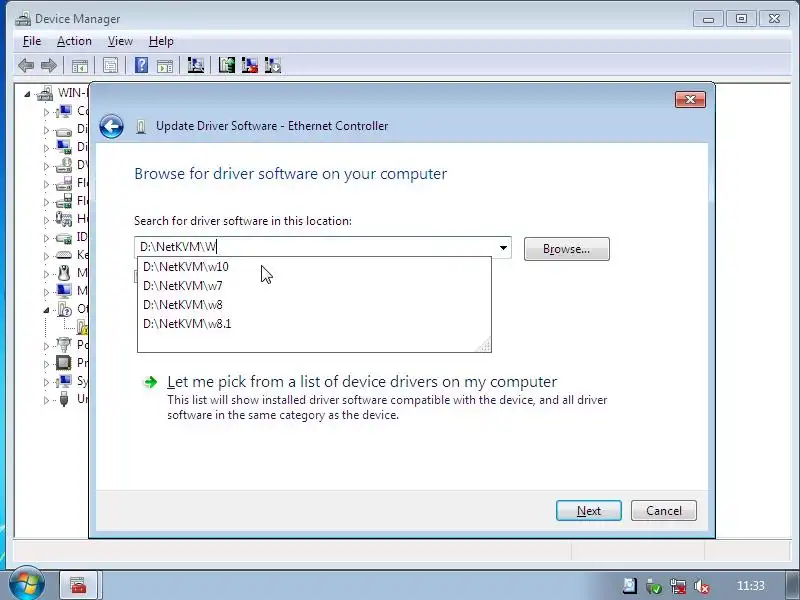Expand the System devices category arrow
The height and width of the screenshot is (600, 800).
coord(46,382)
